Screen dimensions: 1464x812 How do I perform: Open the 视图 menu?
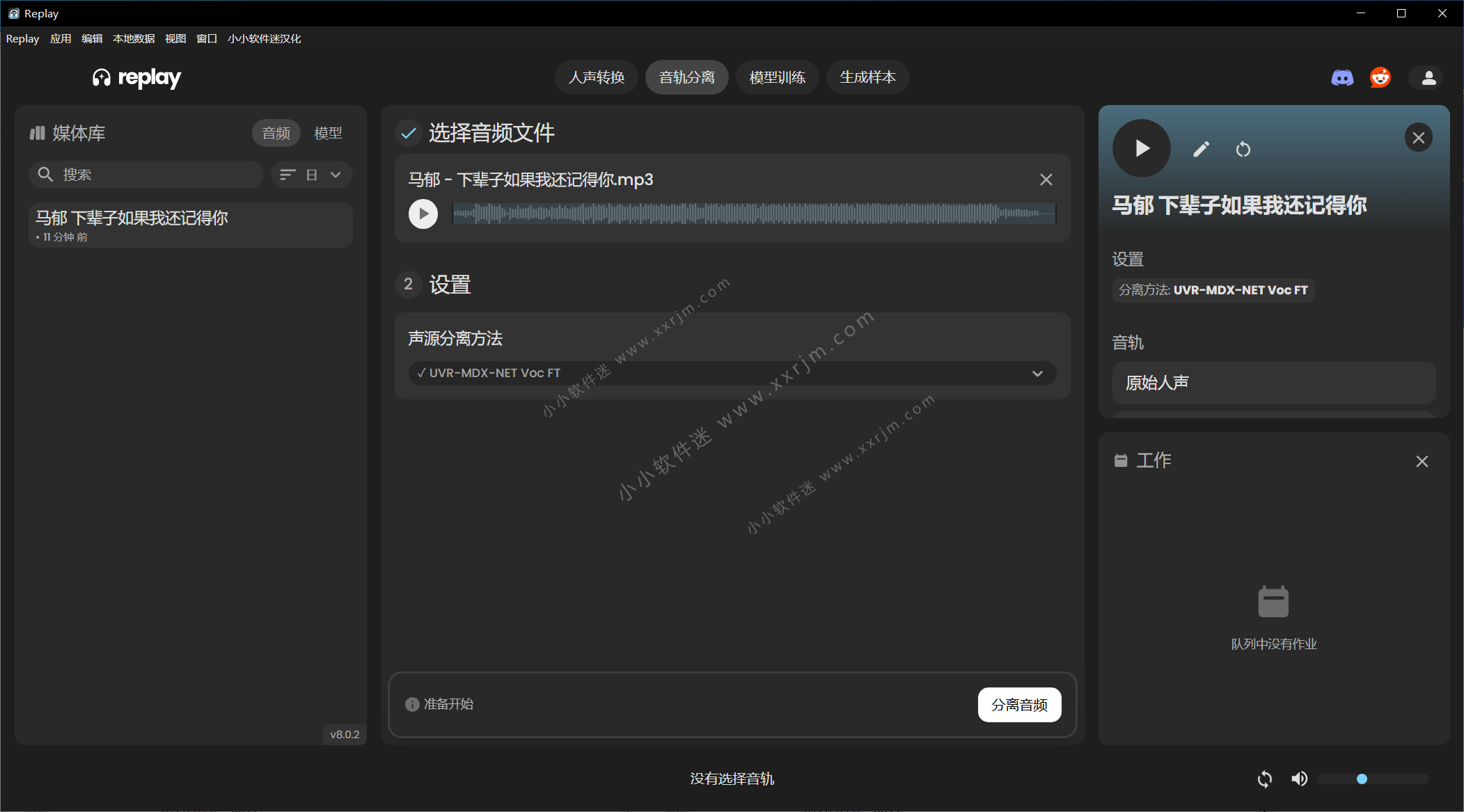[x=175, y=39]
